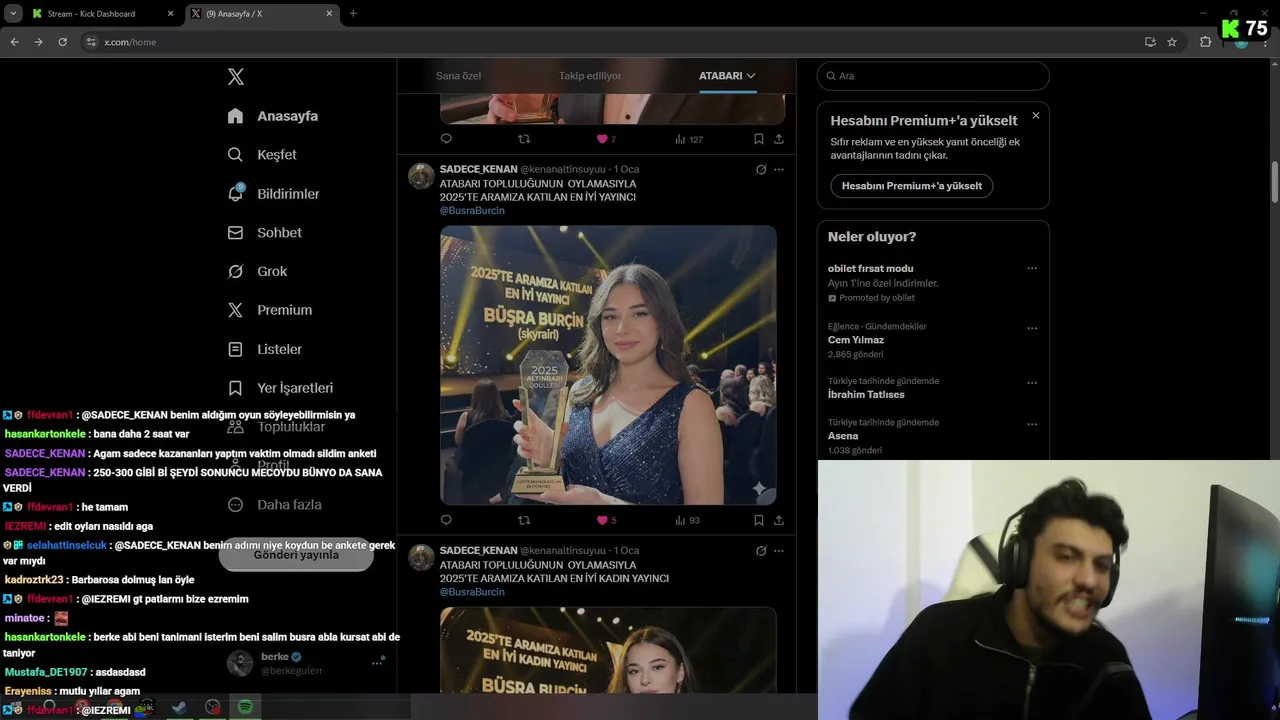
Task: View analytics showing 93 views
Action: click(x=687, y=520)
